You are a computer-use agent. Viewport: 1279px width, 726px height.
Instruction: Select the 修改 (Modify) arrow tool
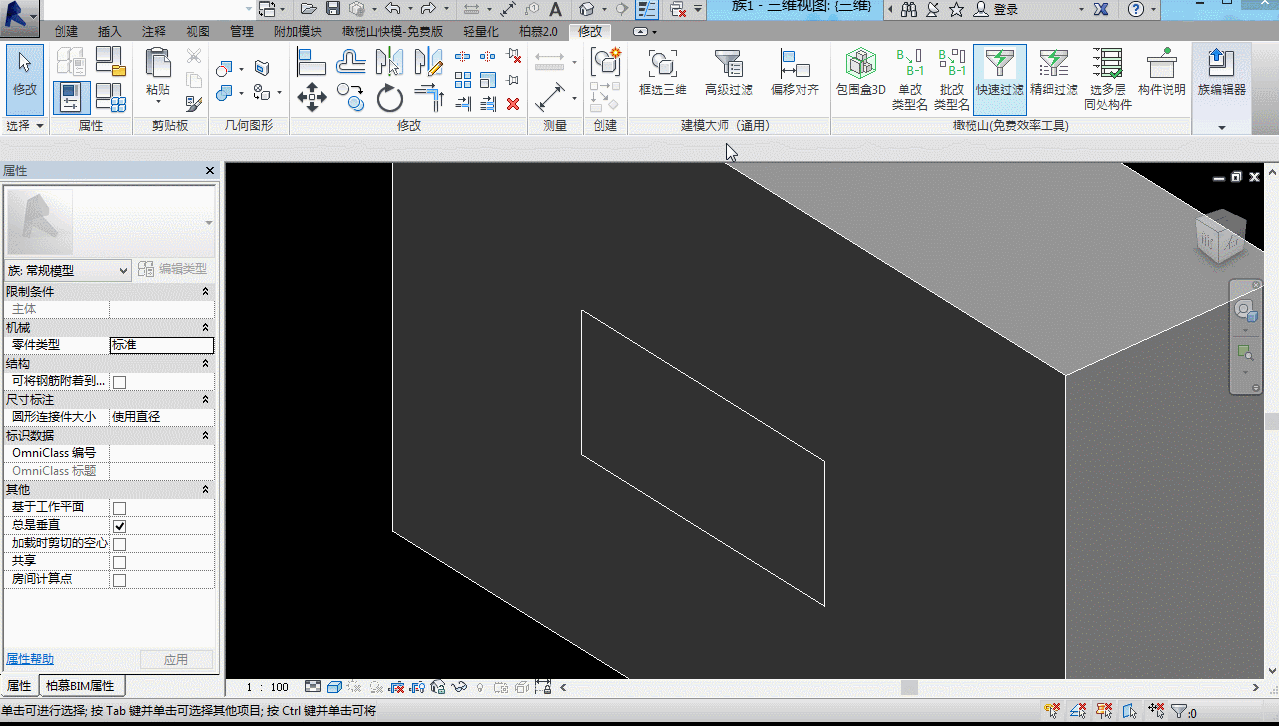point(25,78)
